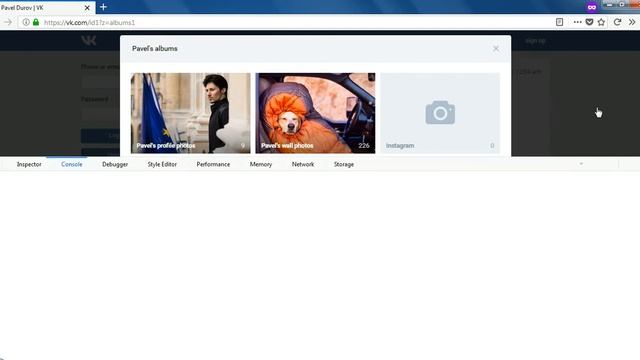The width and height of the screenshot is (640, 360).
Task: Open the Performance tab
Action: (x=213, y=164)
